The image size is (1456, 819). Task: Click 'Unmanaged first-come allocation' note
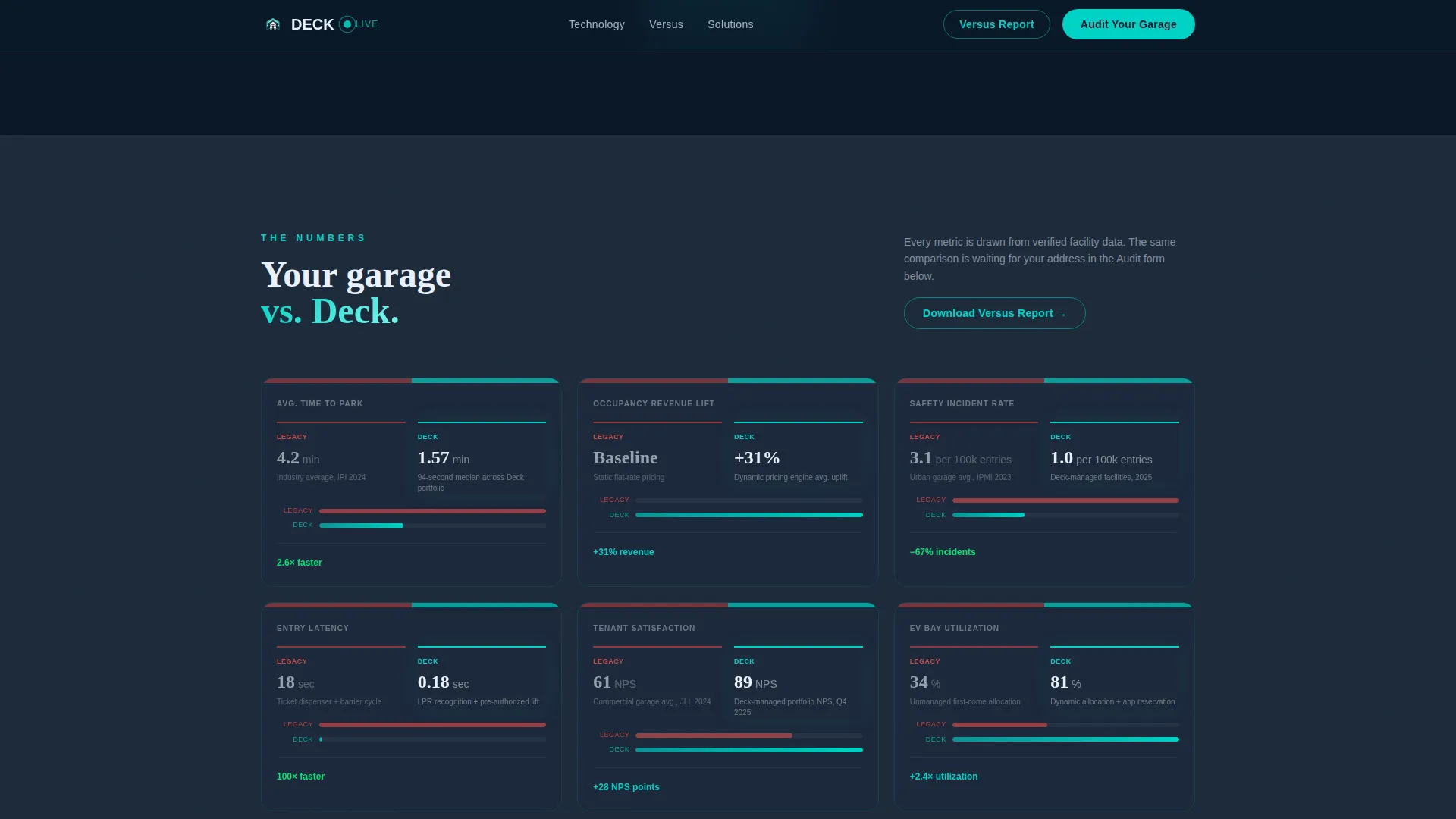[965, 702]
